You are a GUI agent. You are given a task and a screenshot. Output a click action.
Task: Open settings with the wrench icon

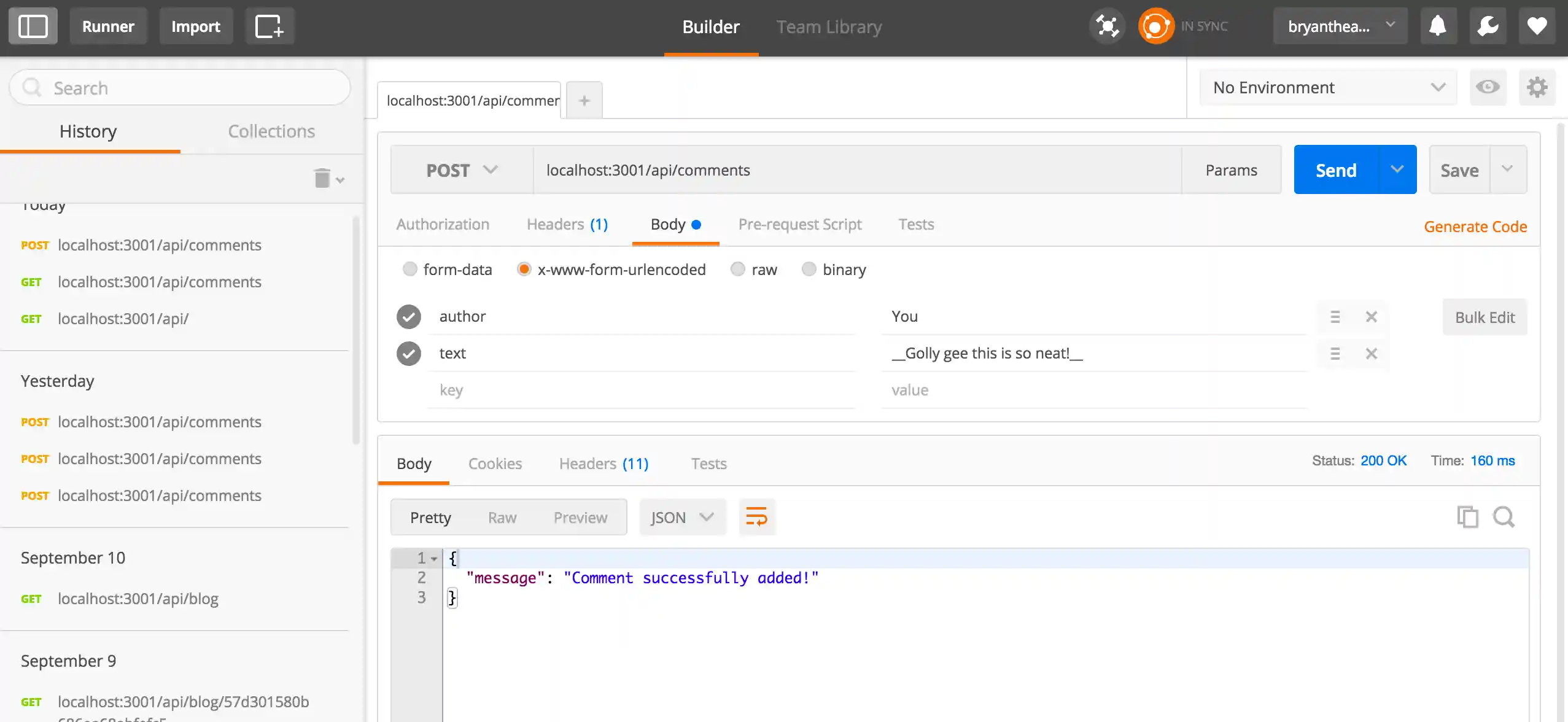(1488, 26)
